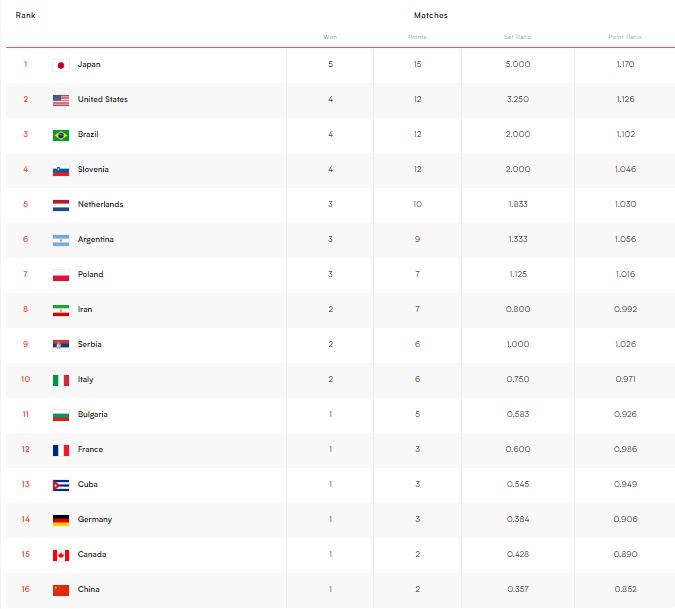Open the Poland team link

click(x=90, y=275)
